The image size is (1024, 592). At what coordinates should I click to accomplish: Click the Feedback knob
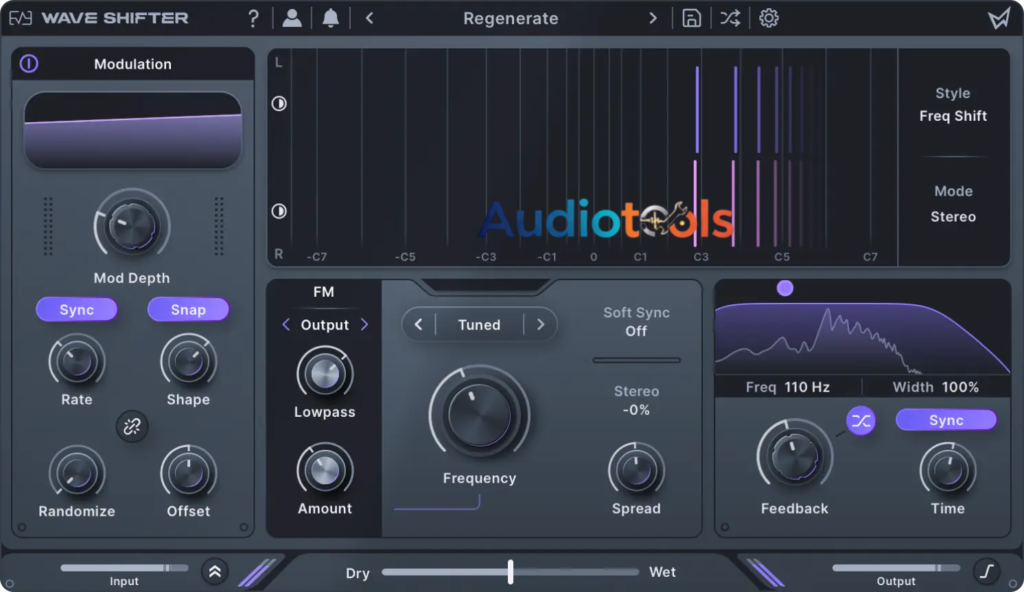pos(794,457)
